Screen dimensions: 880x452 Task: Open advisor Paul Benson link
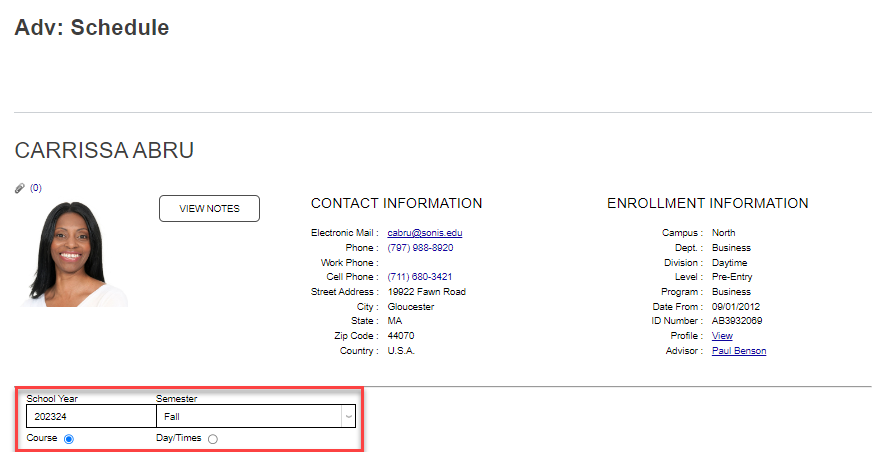click(739, 351)
